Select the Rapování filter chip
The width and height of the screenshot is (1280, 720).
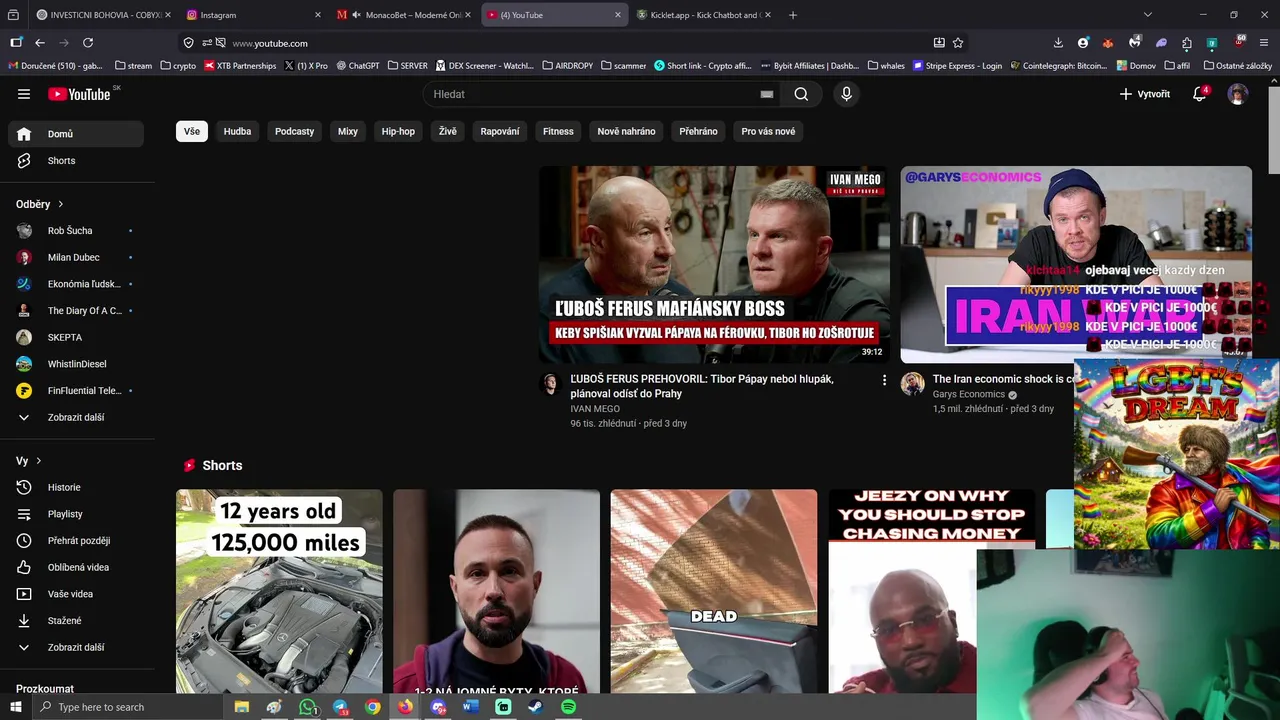(x=500, y=131)
